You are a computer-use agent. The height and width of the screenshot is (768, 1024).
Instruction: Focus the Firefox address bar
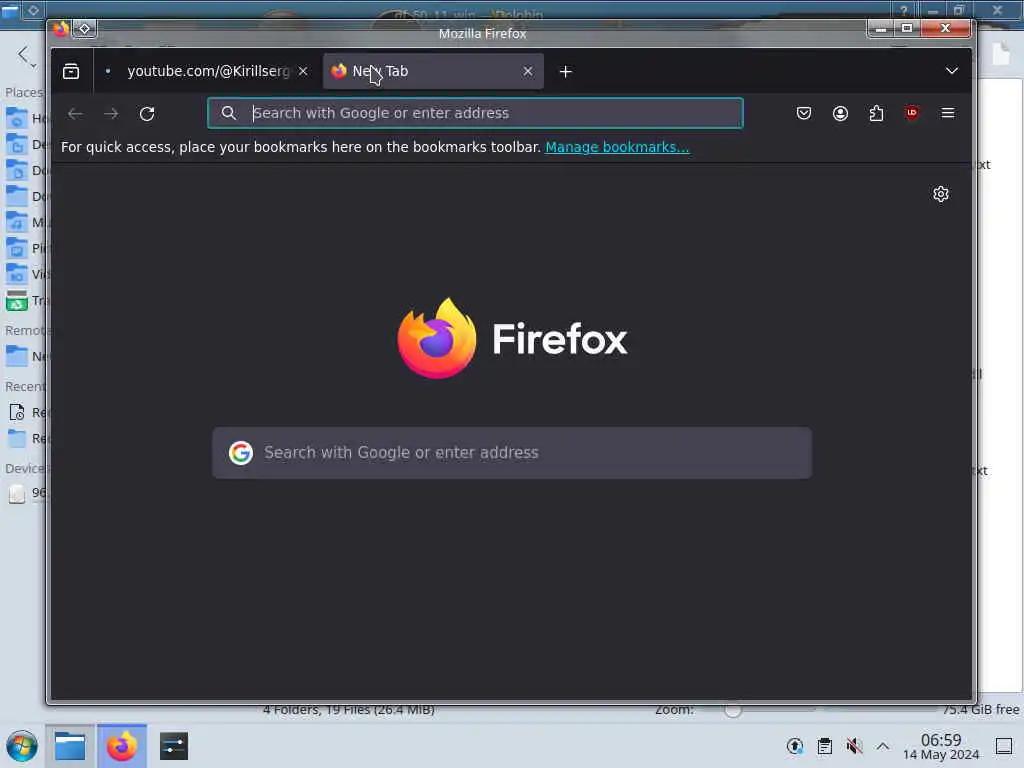(x=475, y=113)
